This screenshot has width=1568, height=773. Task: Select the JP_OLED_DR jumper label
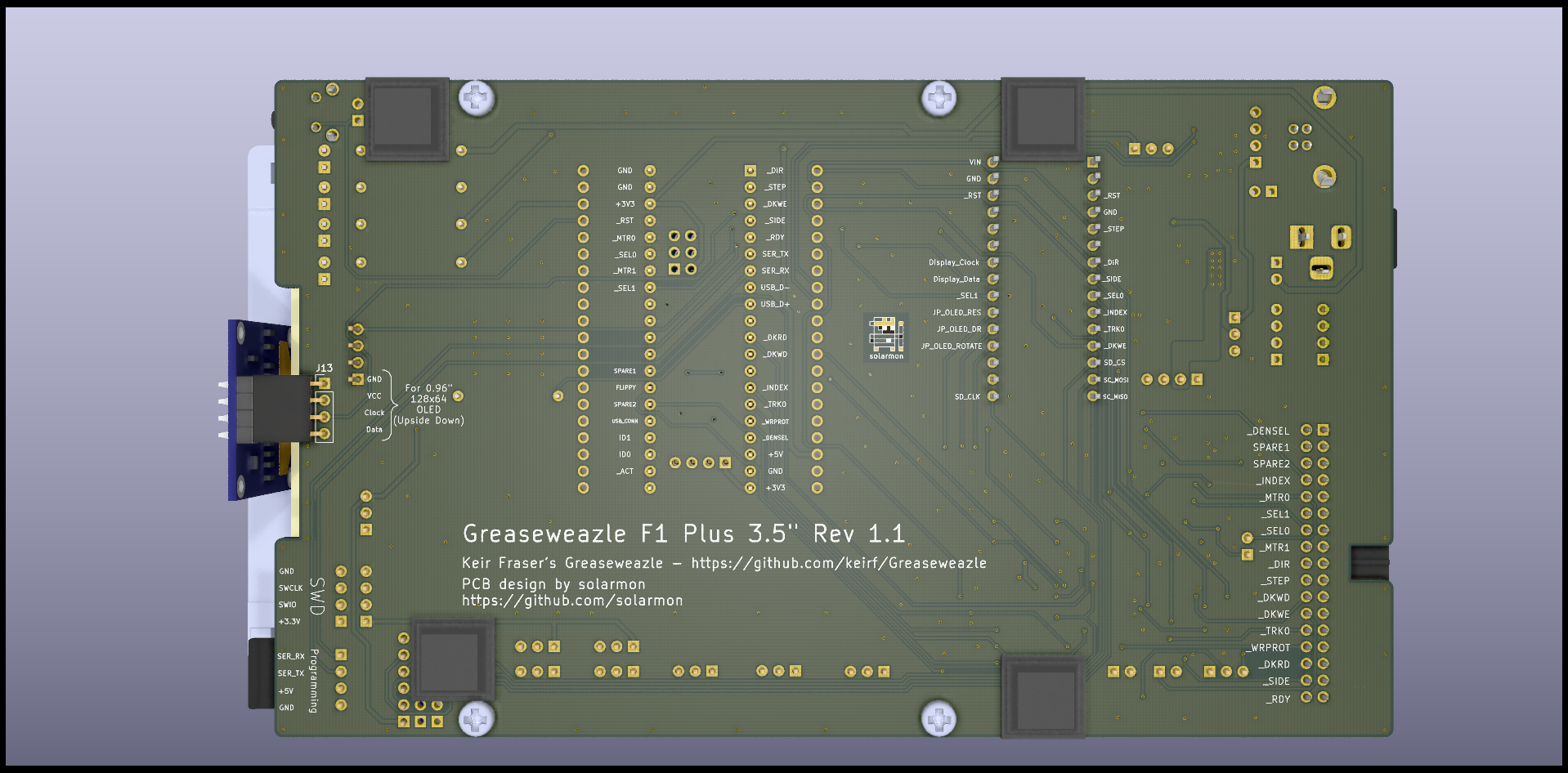[959, 329]
